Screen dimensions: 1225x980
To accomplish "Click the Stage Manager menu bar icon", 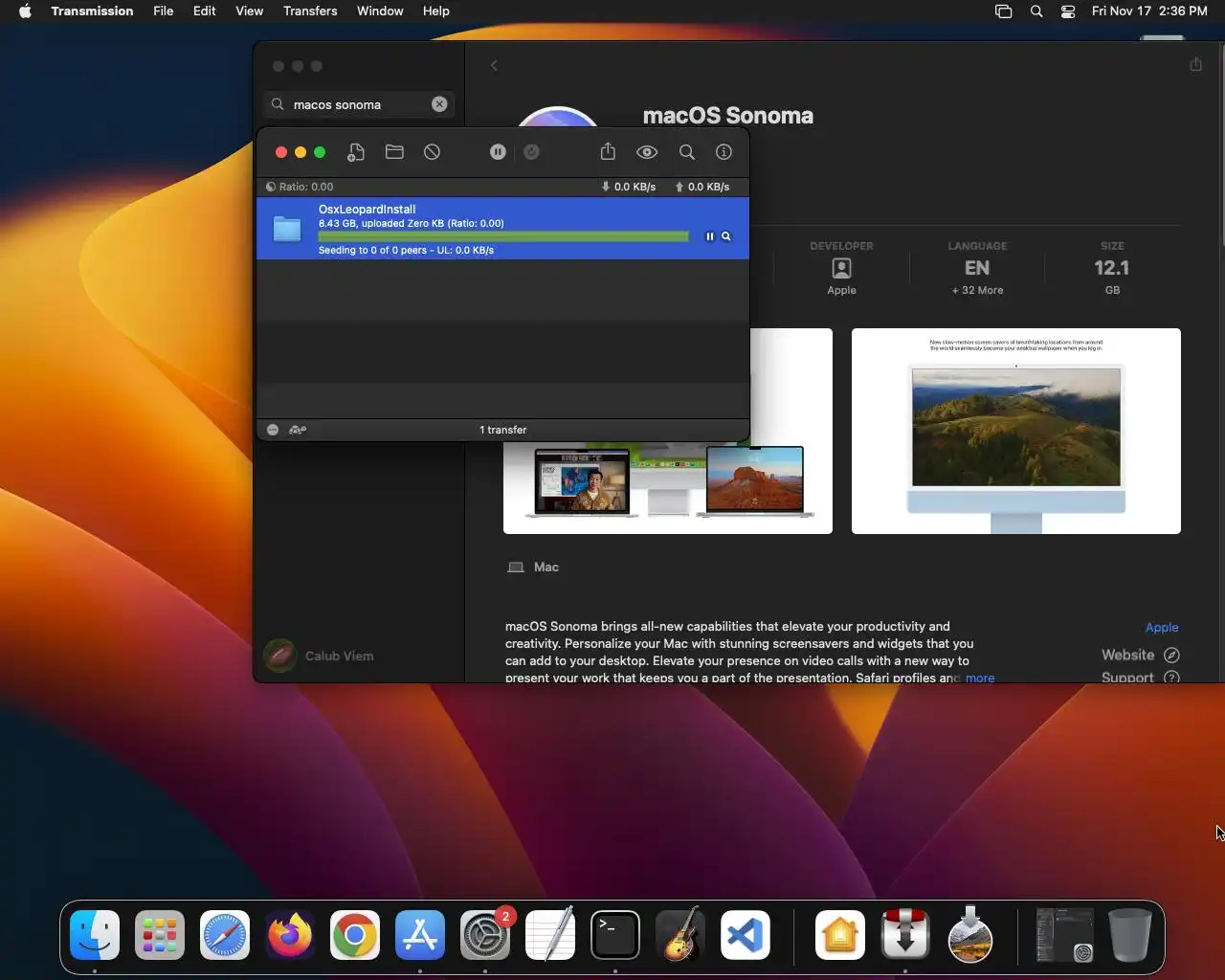I will tap(1003, 11).
